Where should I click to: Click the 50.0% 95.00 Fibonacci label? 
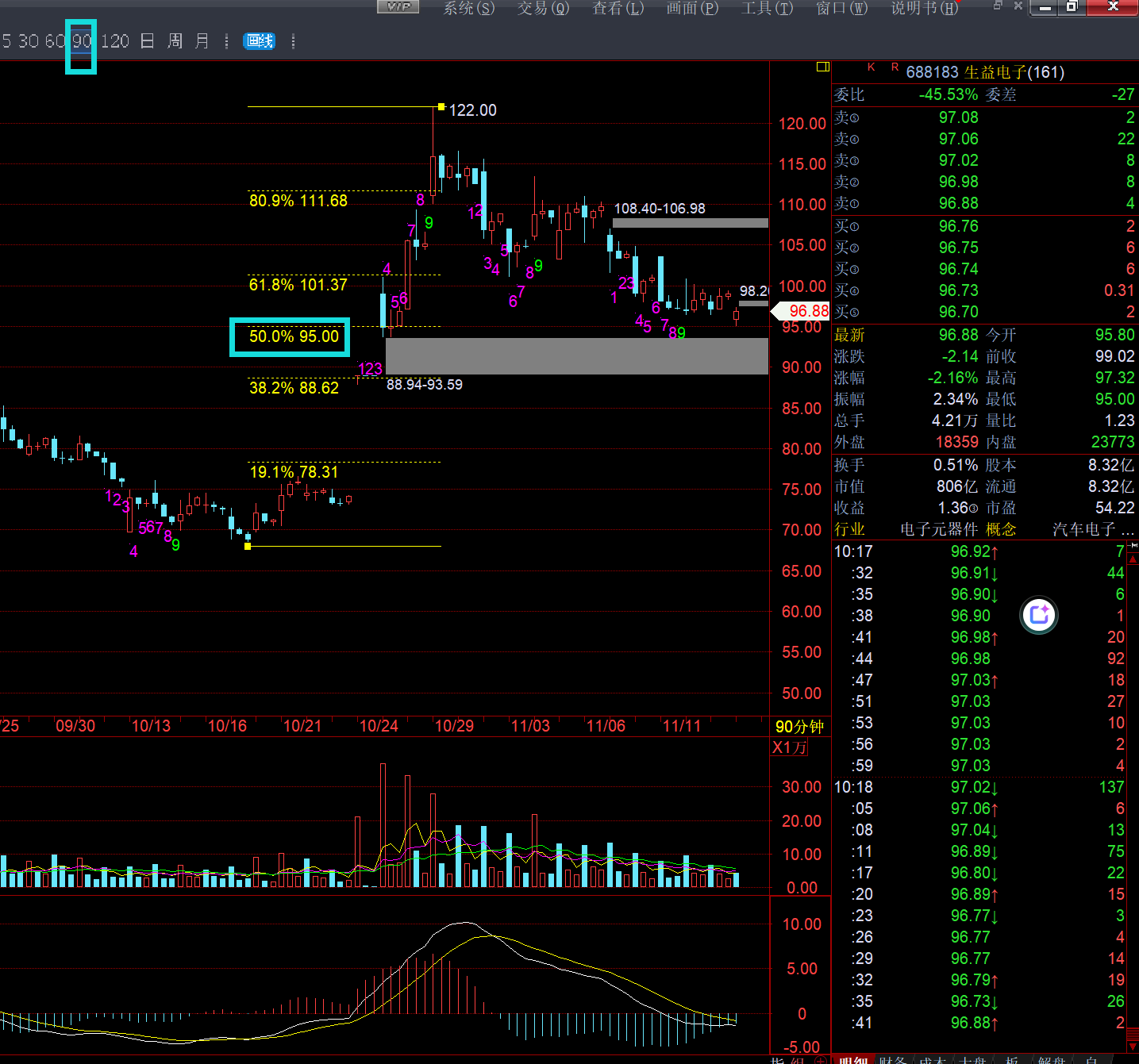coord(294,336)
